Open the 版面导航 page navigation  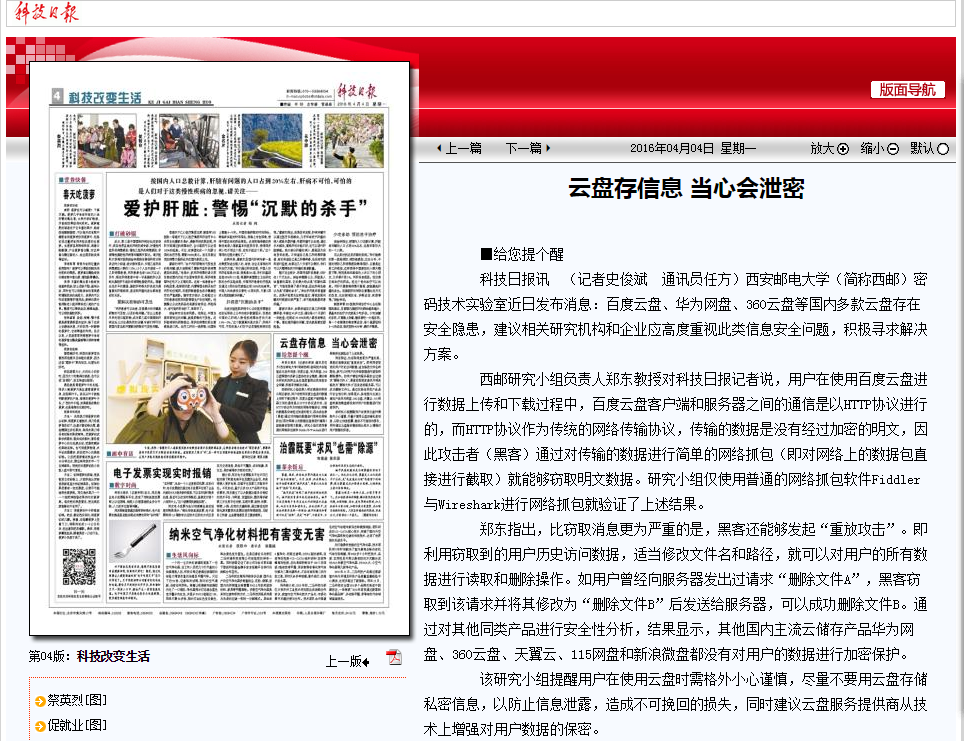pos(907,89)
